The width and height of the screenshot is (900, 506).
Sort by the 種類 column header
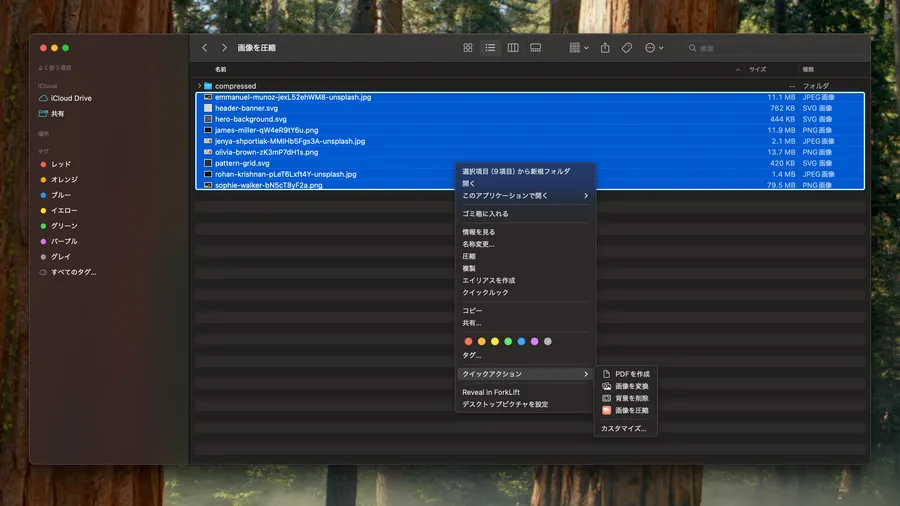808,69
